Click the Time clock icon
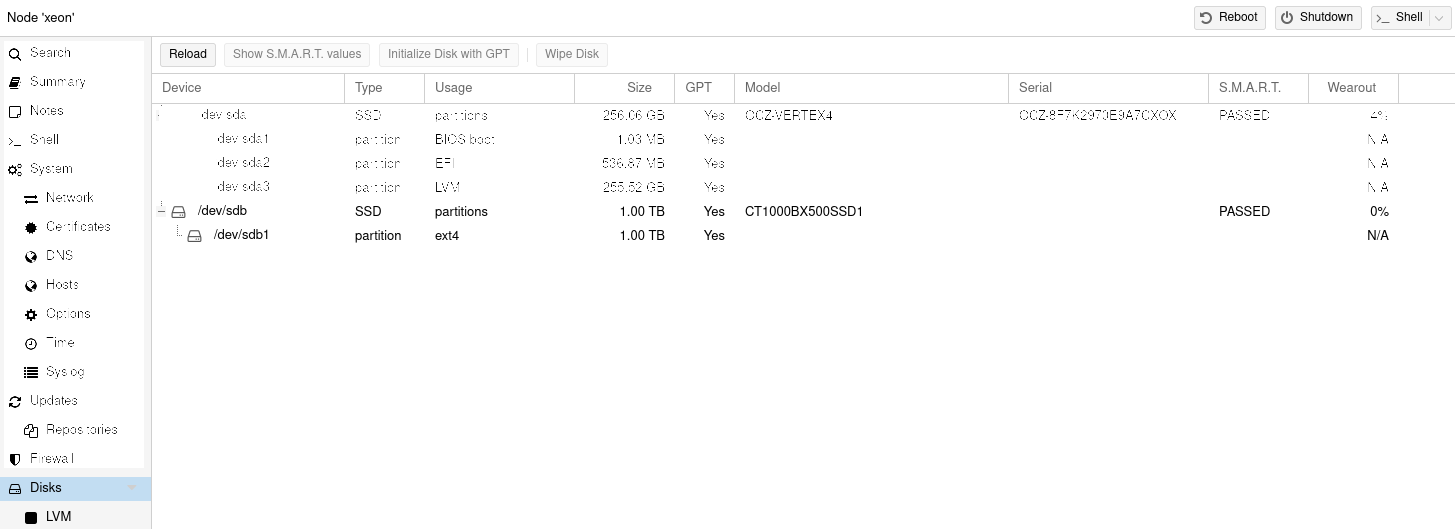 31,344
